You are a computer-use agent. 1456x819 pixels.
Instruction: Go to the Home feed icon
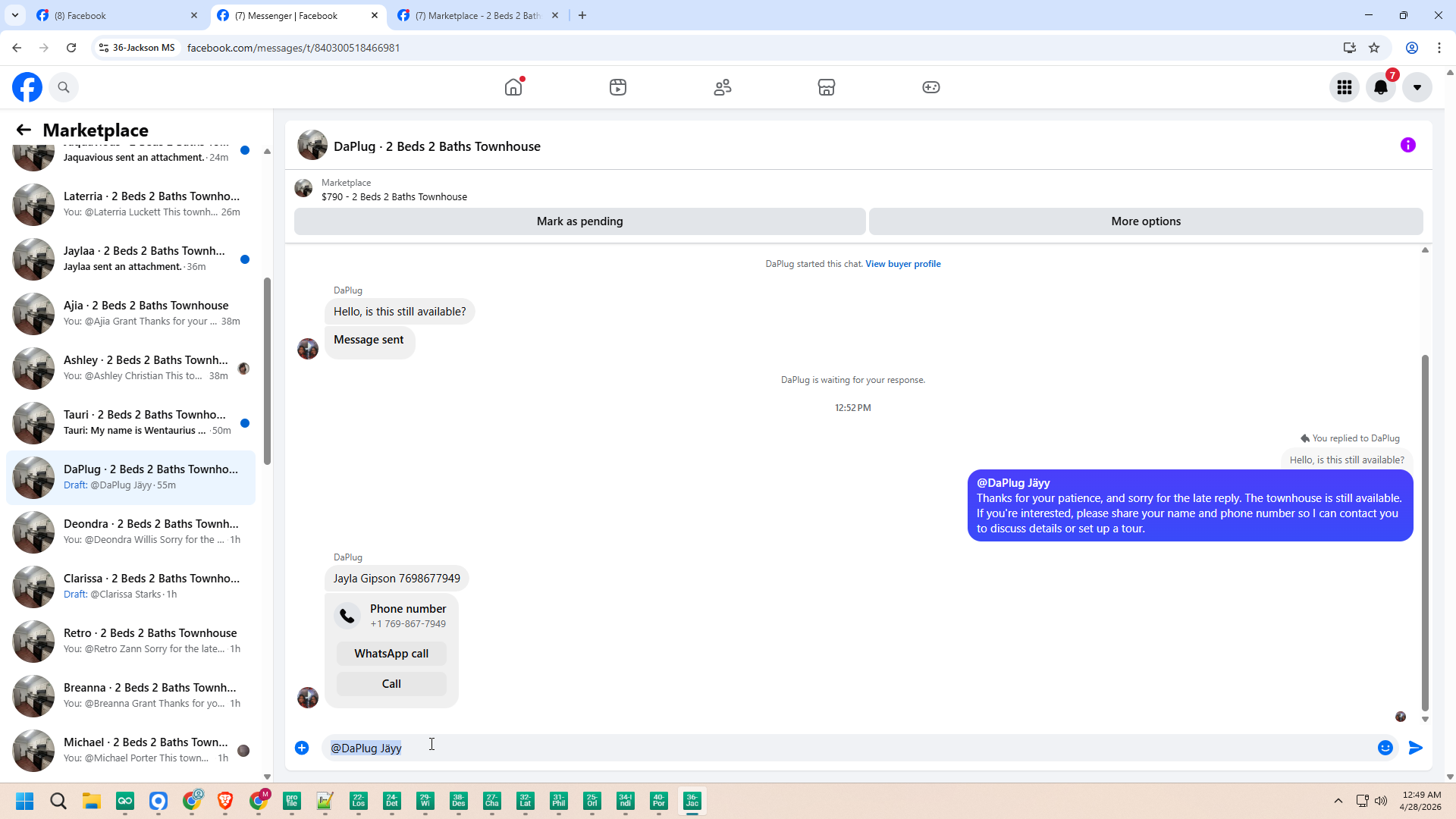click(x=513, y=87)
